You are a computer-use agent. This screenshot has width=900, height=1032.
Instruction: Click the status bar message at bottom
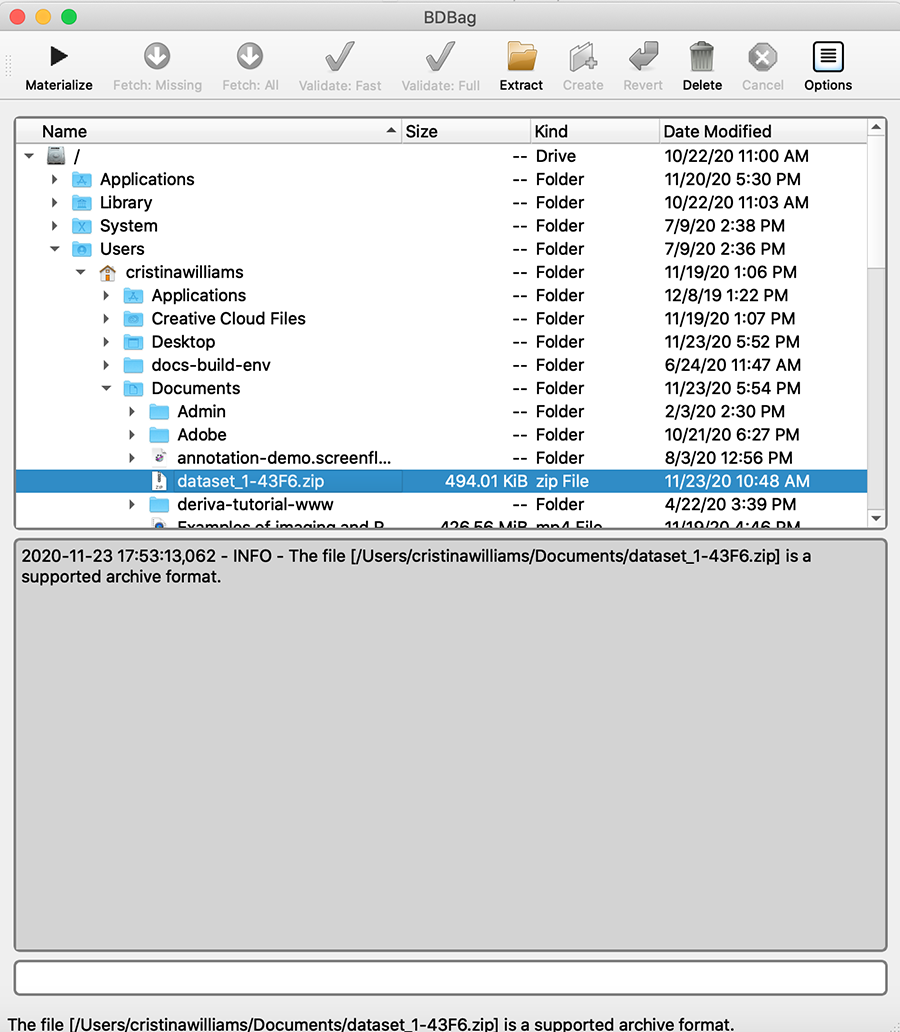tap(371, 1024)
